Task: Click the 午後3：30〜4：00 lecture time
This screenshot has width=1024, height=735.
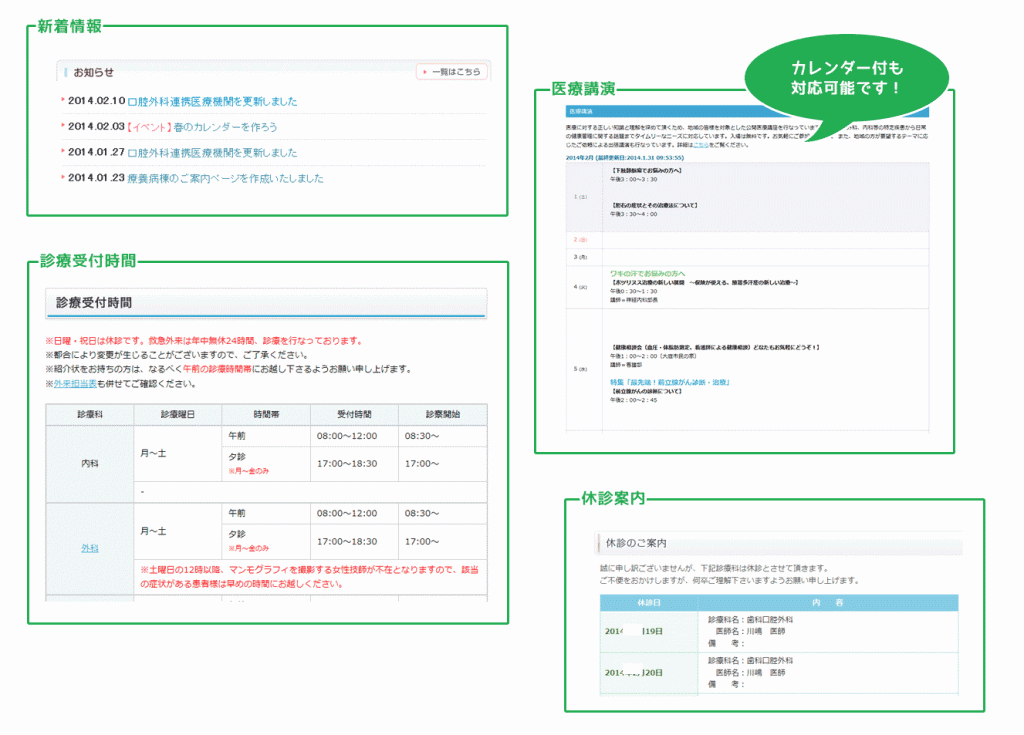Action: click(633, 214)
